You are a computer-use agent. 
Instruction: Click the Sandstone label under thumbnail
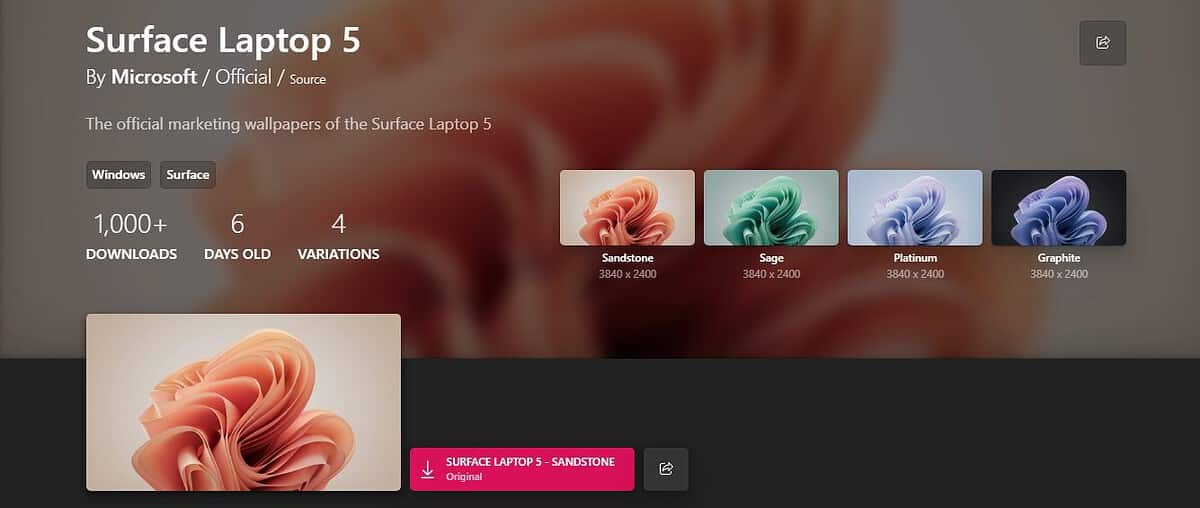pos(627,258)
